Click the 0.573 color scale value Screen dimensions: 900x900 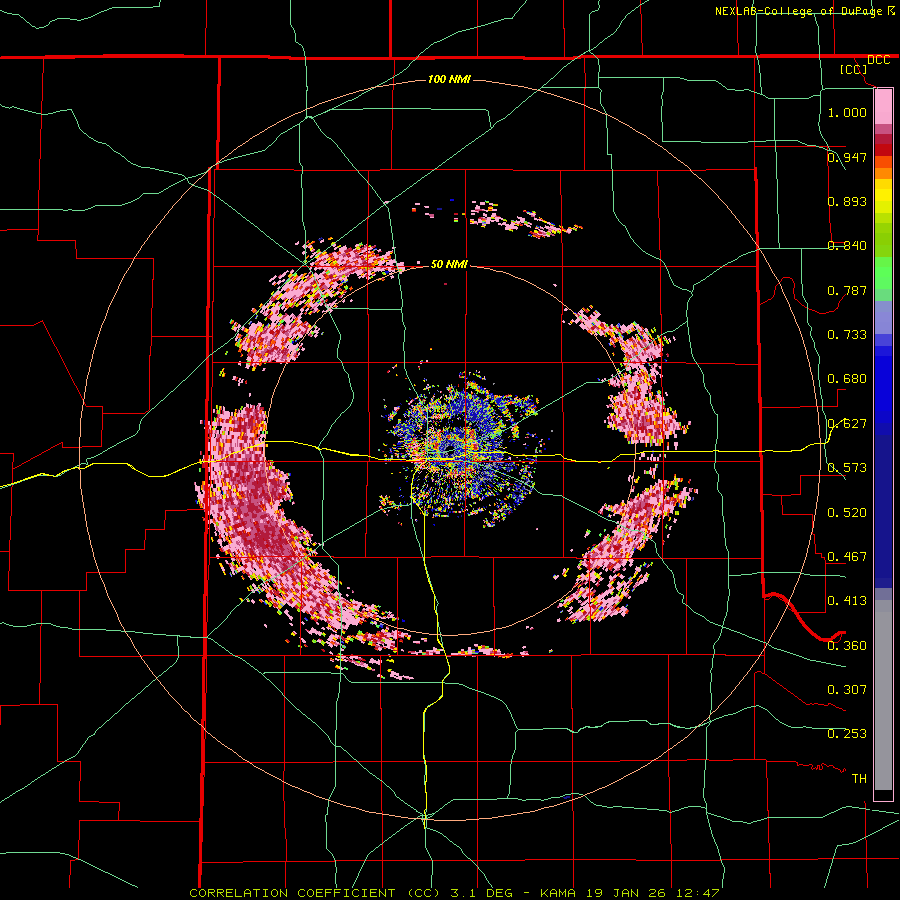[847, 468]
